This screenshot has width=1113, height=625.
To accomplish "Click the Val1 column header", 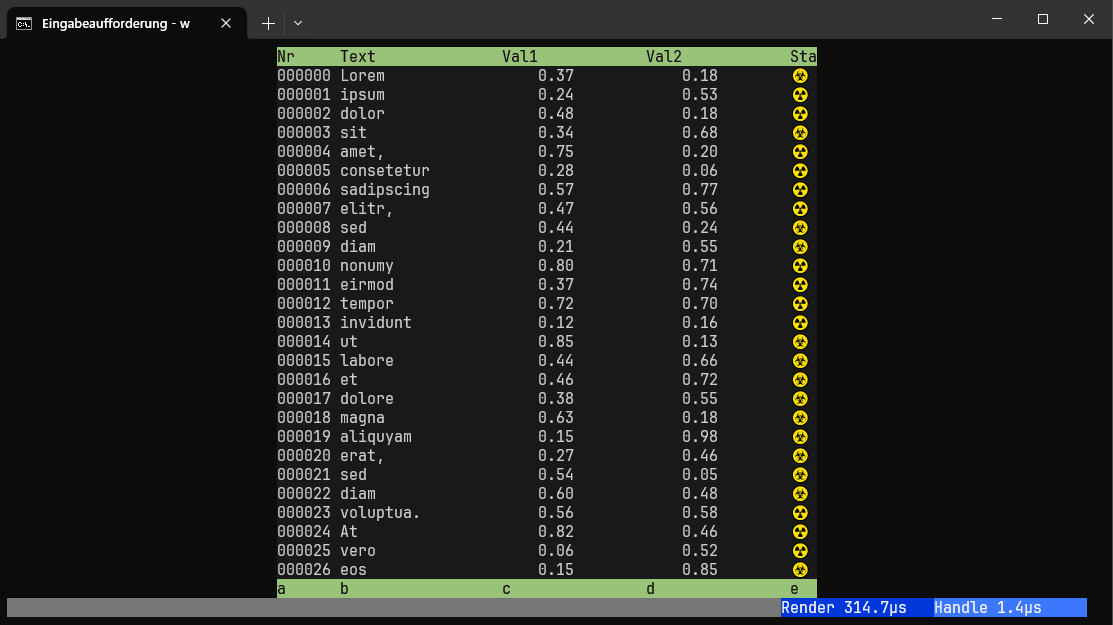I will pyautogui.click(x=520, y=57).
